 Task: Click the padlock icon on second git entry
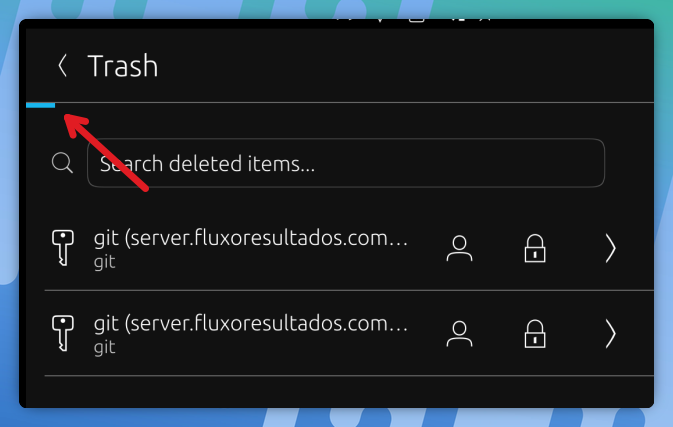535,333
